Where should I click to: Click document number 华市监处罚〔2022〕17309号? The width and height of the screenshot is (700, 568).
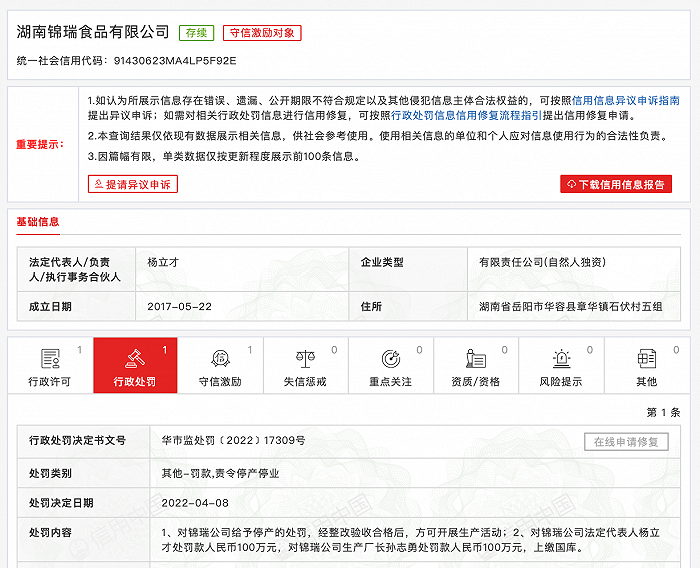point(233,441)
